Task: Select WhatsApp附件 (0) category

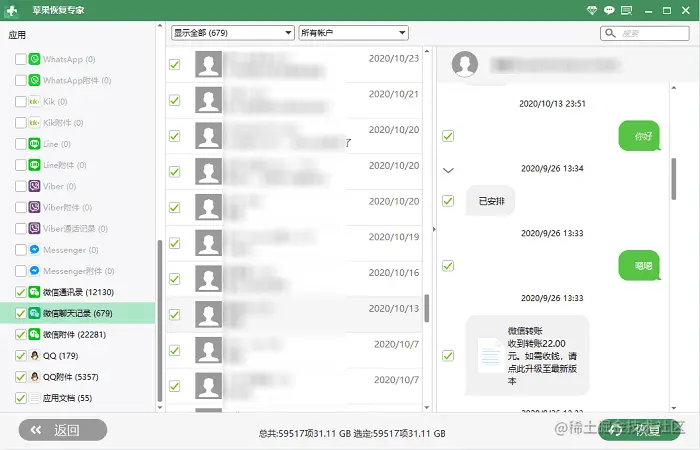Action: pos(78,80)
